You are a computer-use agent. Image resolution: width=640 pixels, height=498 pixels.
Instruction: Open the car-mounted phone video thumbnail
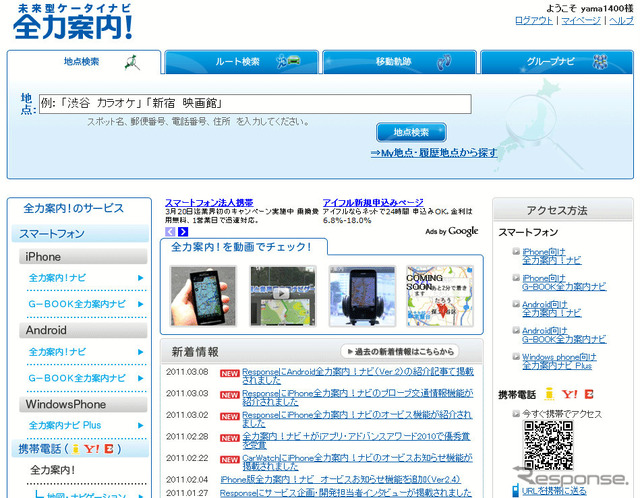362,296
